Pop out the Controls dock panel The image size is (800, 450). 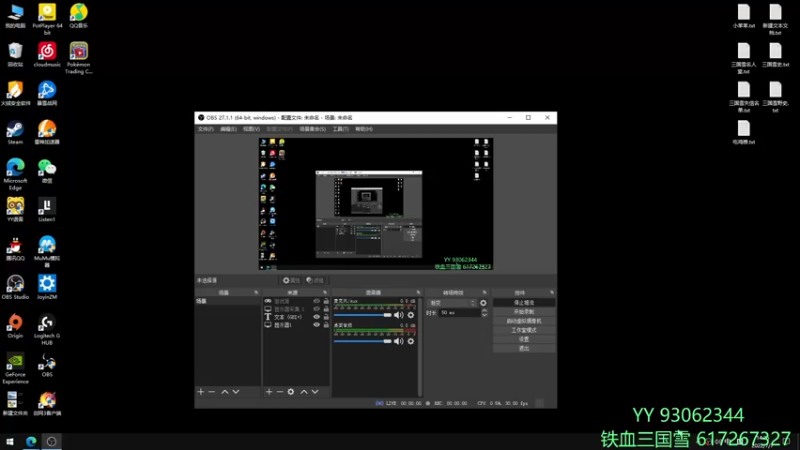pos(552,293)
